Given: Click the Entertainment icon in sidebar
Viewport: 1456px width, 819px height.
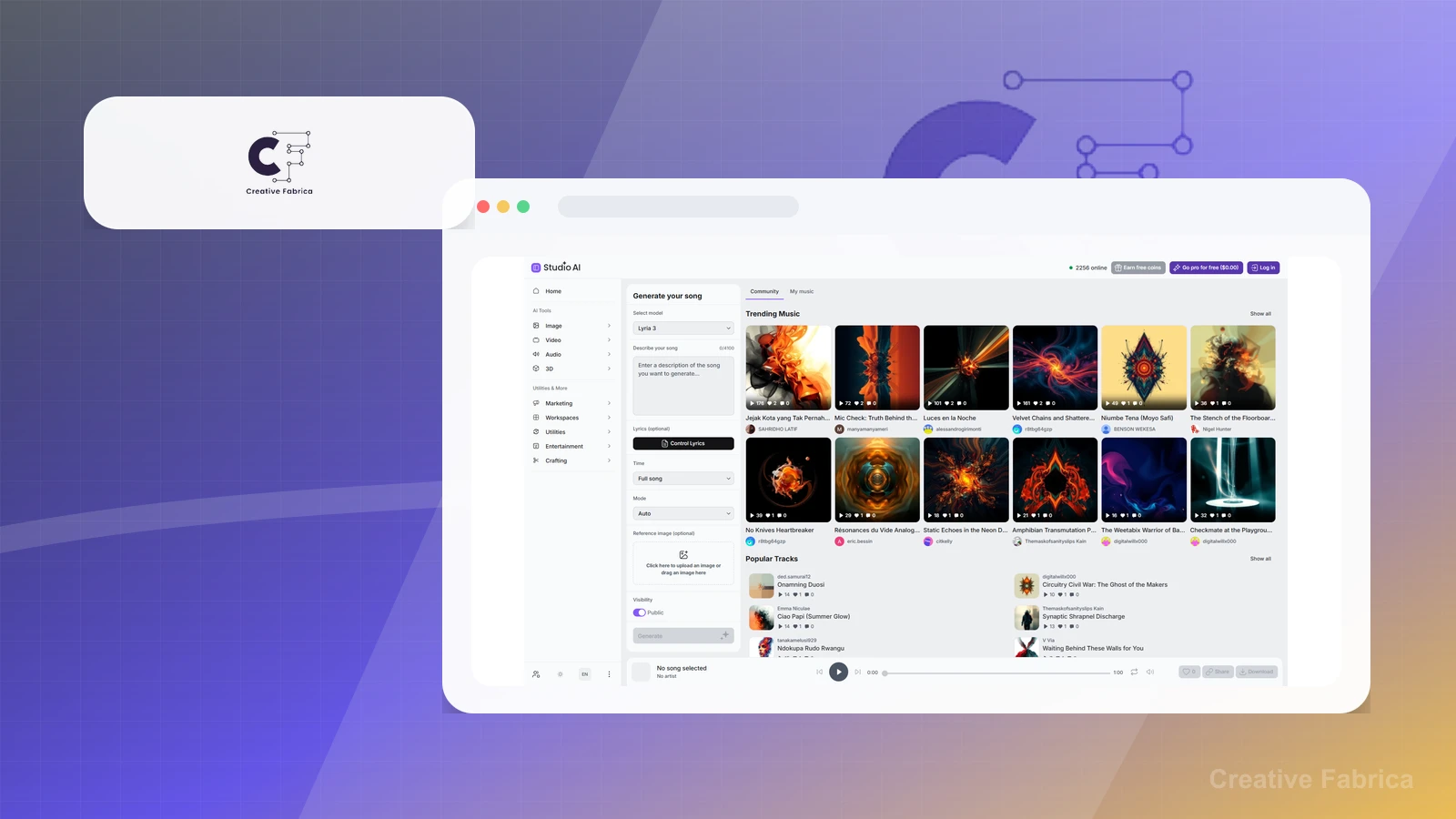Looking at the screenshot, I should point(536,446).
